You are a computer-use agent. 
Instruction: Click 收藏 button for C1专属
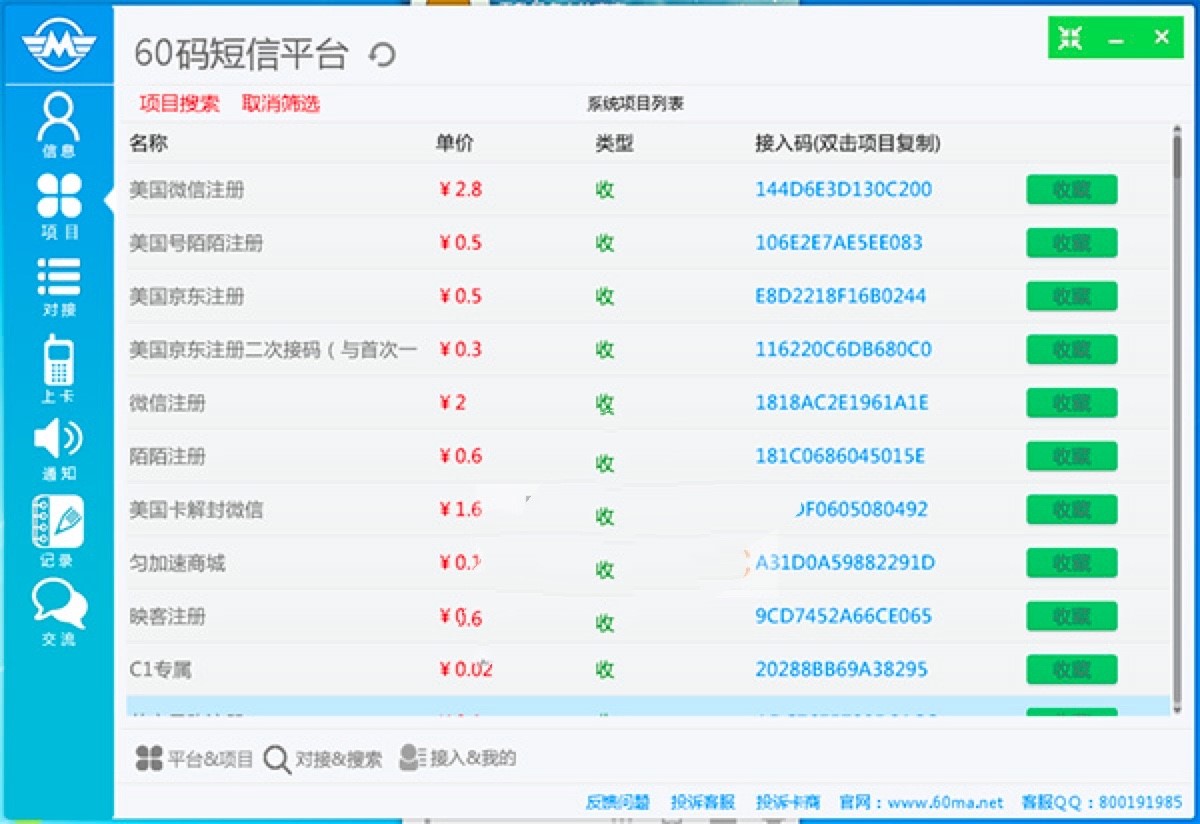click(x=1071, y=669)
